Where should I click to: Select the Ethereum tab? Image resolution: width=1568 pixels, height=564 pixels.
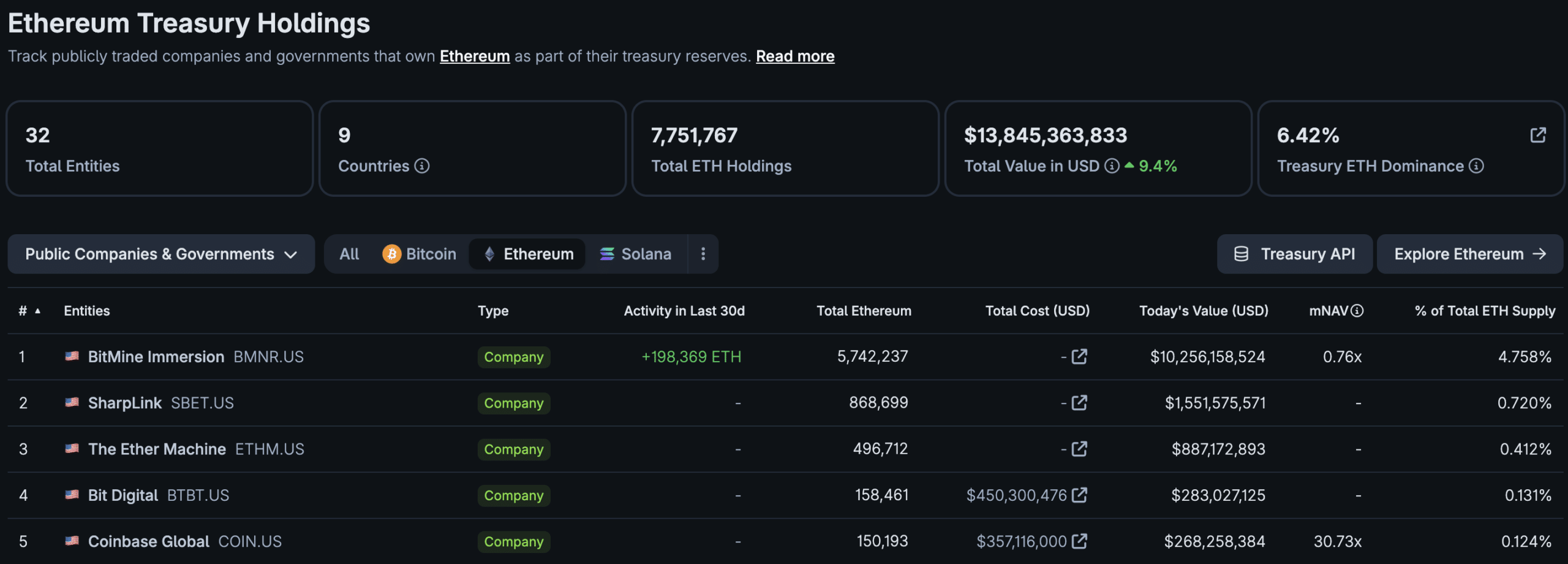527,254
